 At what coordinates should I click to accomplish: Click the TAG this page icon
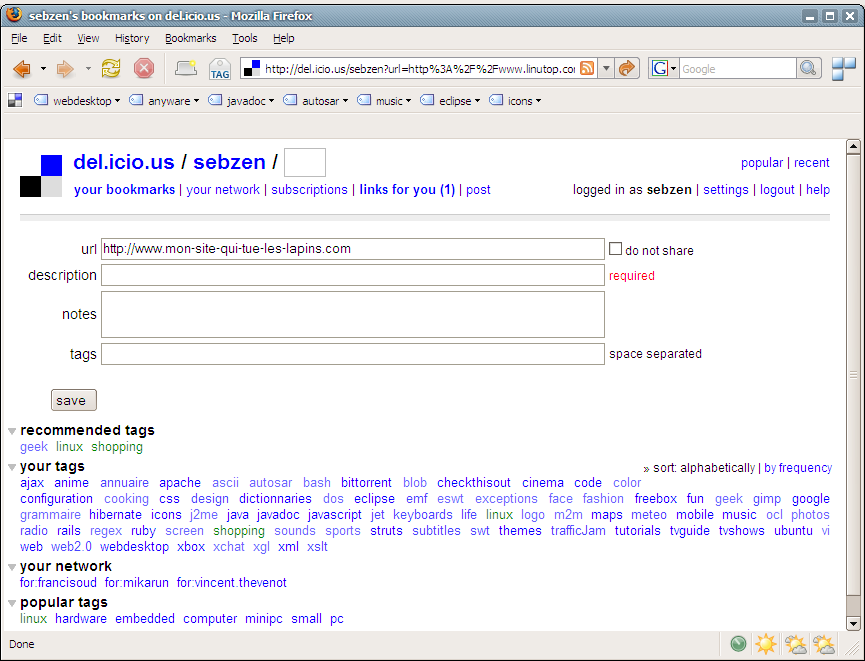(220, 70)
